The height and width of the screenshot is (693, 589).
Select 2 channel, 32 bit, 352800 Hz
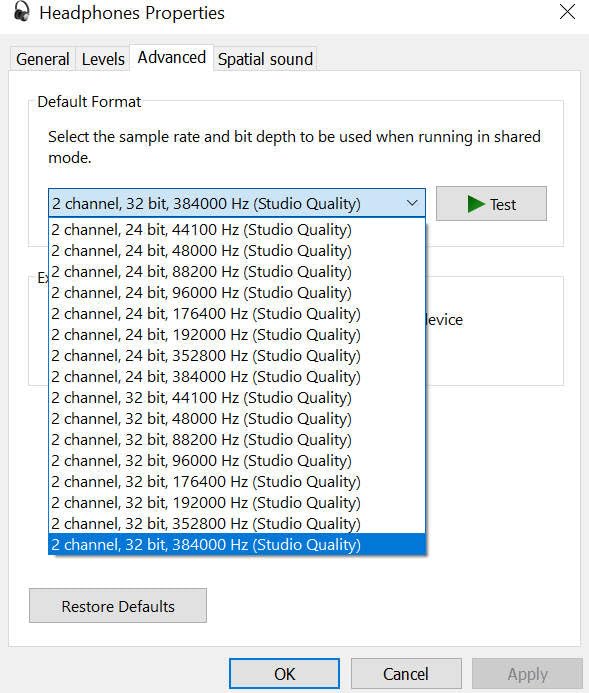coord(237,524)
